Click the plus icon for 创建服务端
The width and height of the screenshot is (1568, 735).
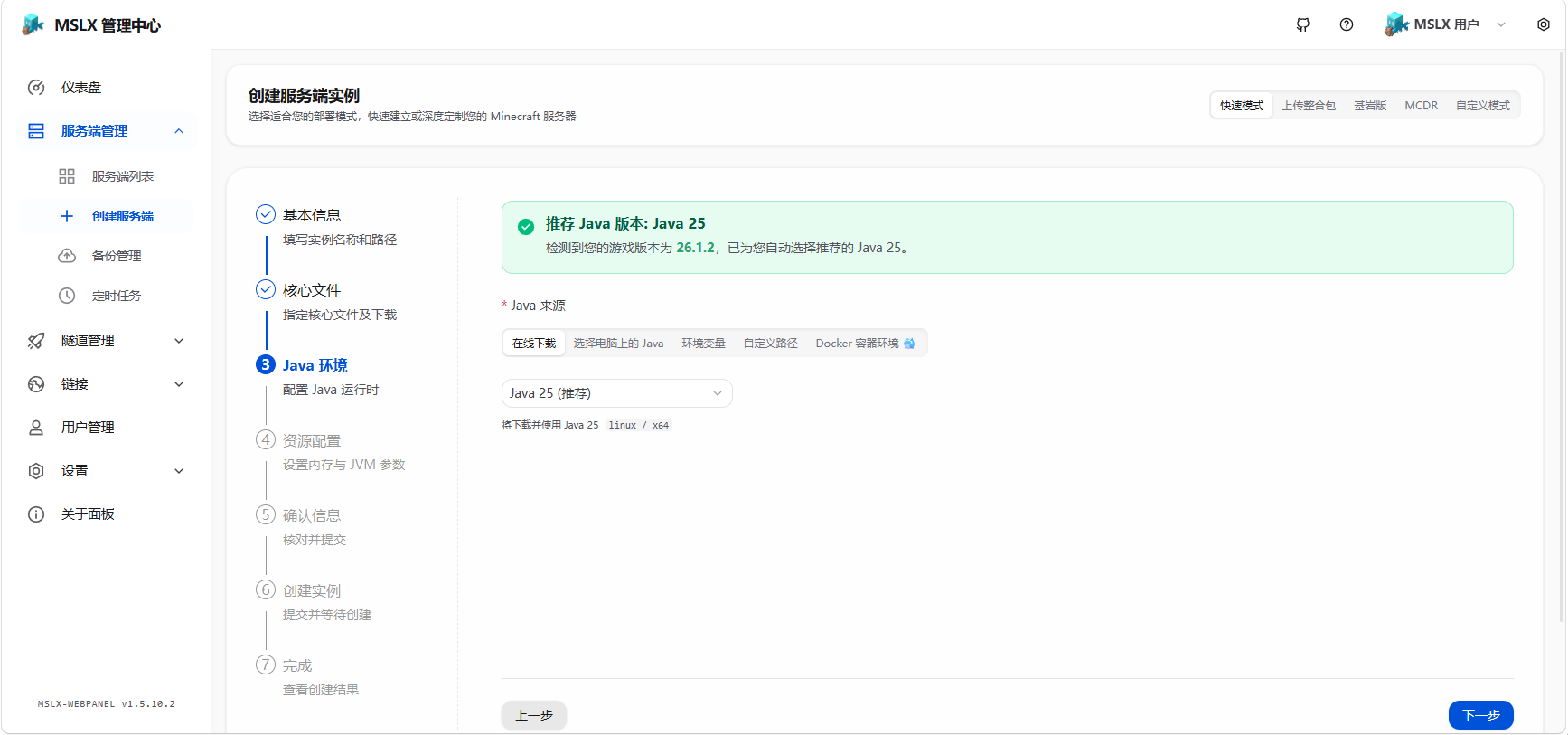pos(67,216)
